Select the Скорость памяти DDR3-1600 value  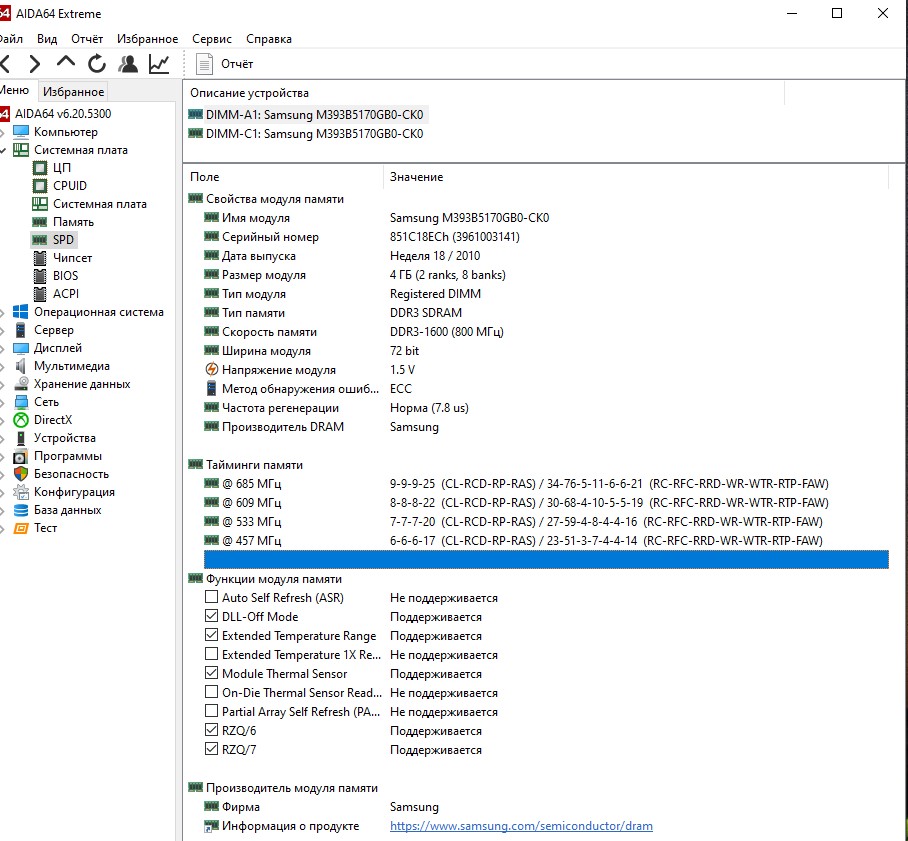[446, 332]
